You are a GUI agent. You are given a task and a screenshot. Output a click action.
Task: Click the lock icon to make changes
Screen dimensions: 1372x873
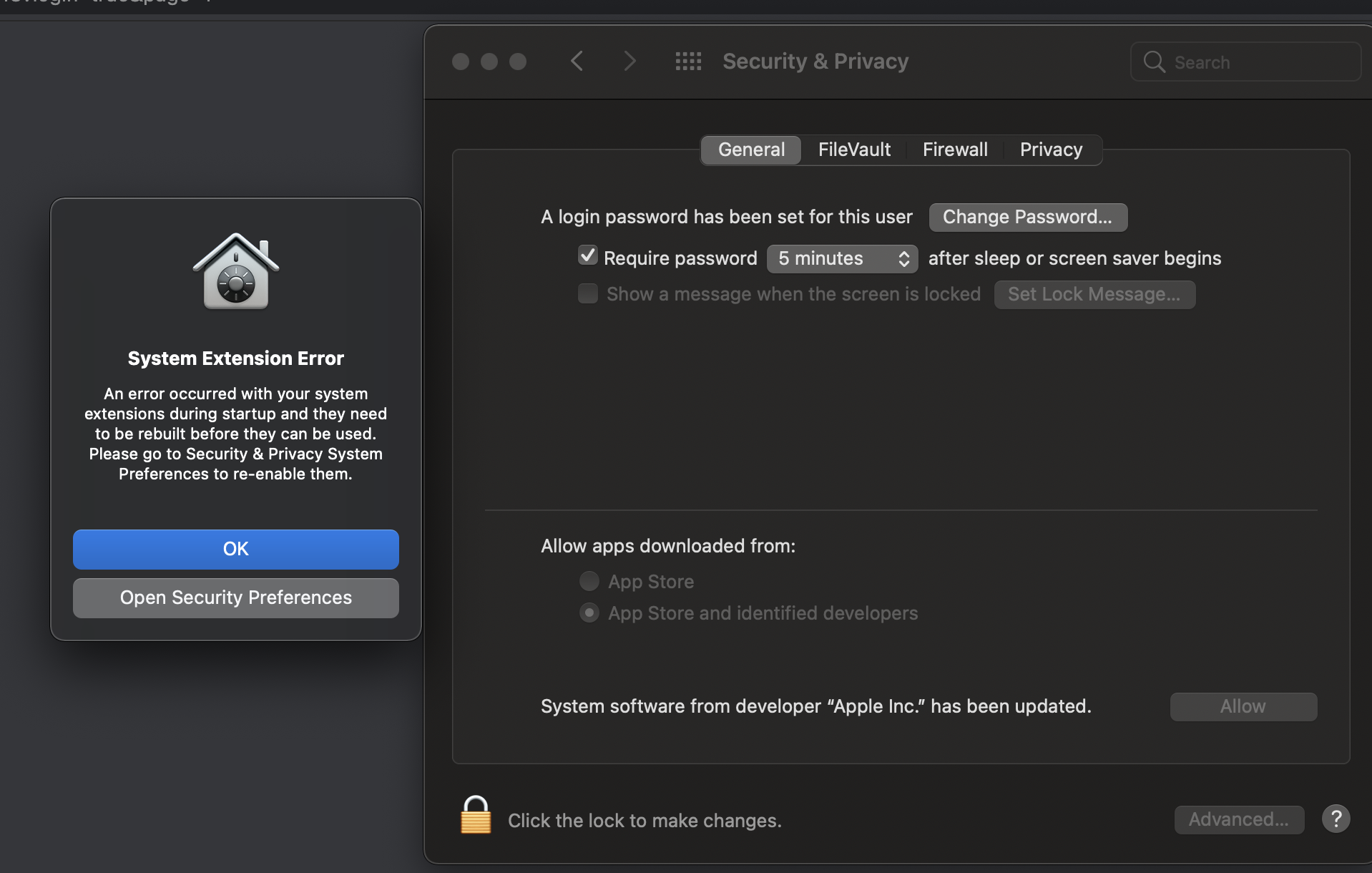point(476,816)
